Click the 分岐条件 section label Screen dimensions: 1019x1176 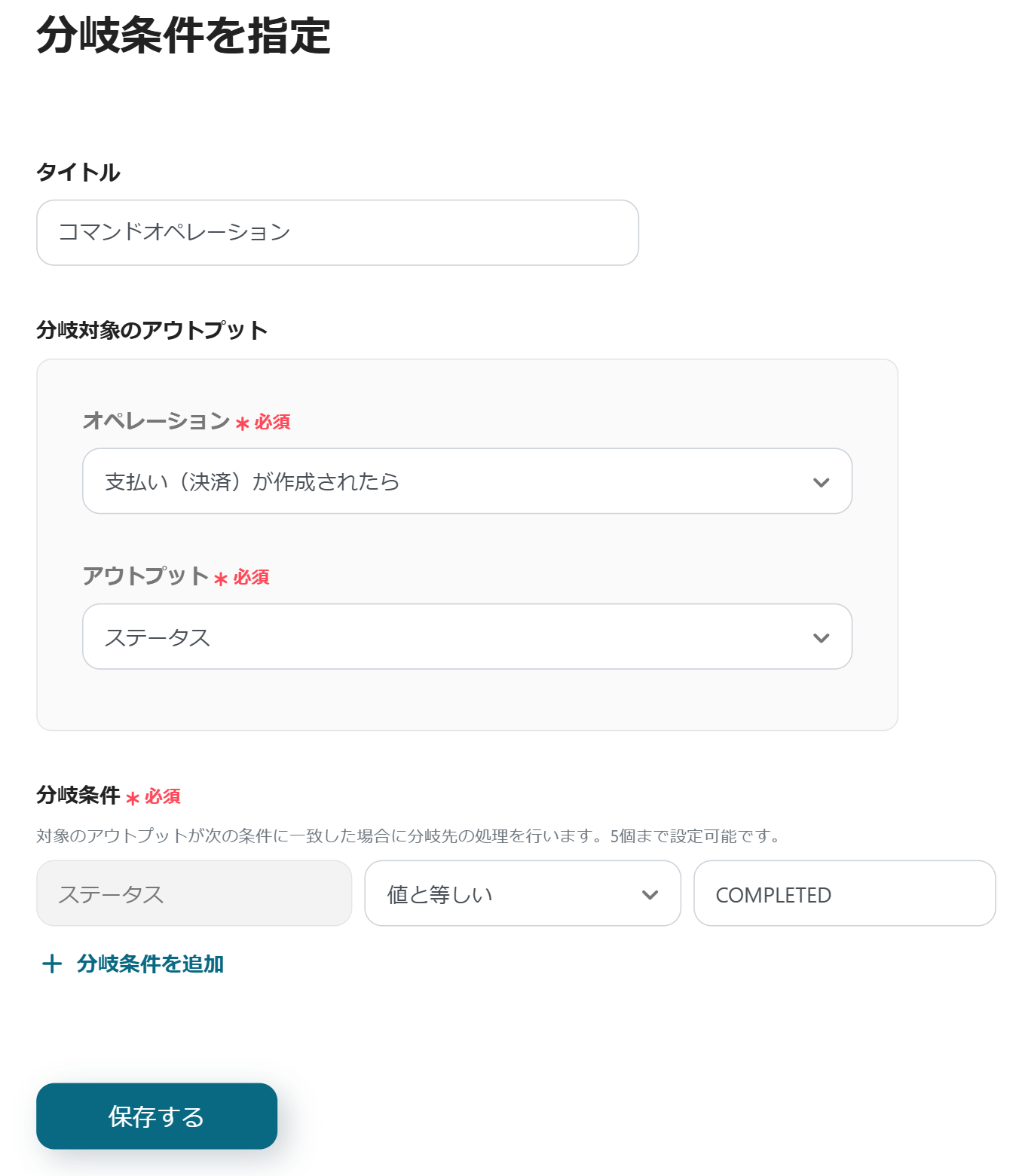(x=78, y=795)
